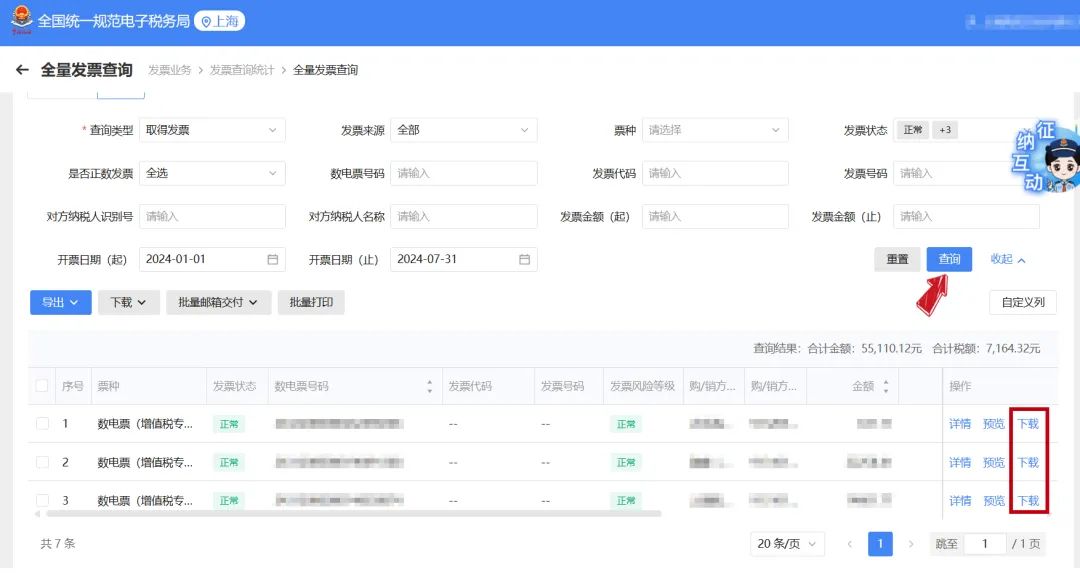Image resolution: width=1080 pixels, height=573 pixels.
Task: Open the 是否正数发票 dropdown
Action: 212,173
